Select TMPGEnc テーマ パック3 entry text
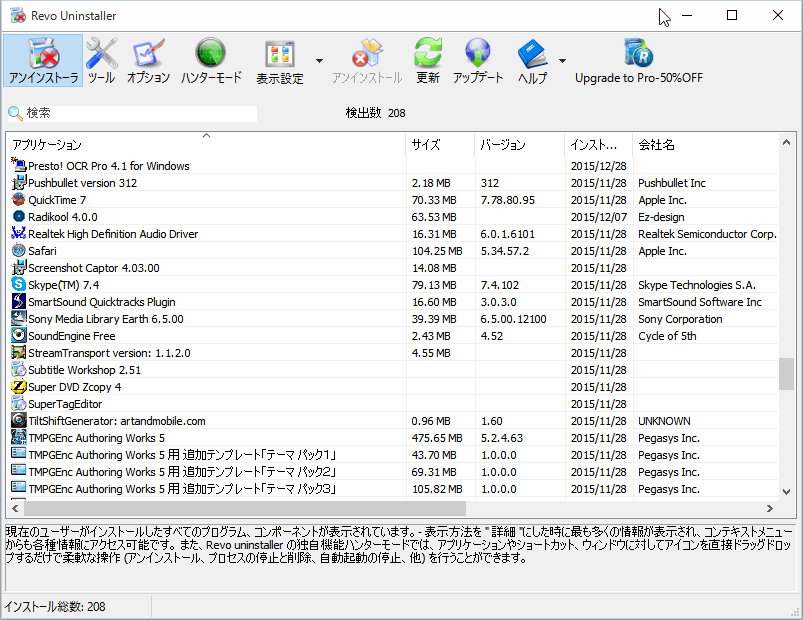Screen dimensions: 803x620 182,489
